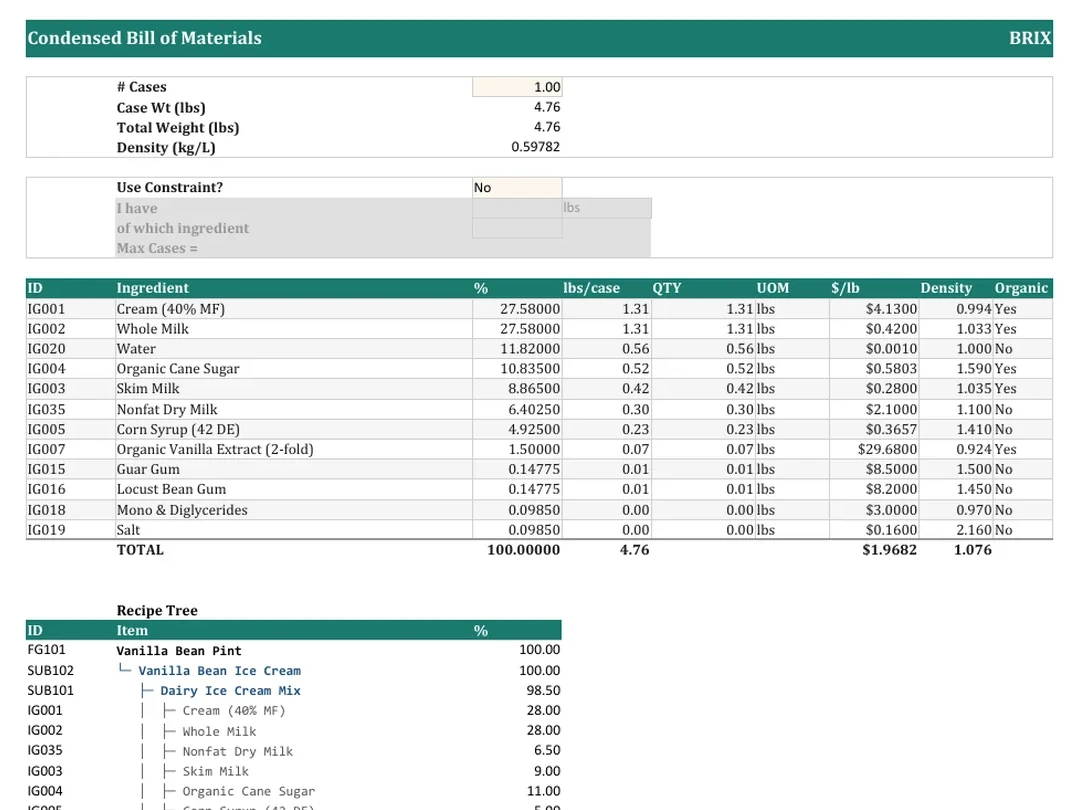Select Density (kg/L) value 0.59782
The width and height of the screenshot is (1080, 810).
click(x=535, y=147)
